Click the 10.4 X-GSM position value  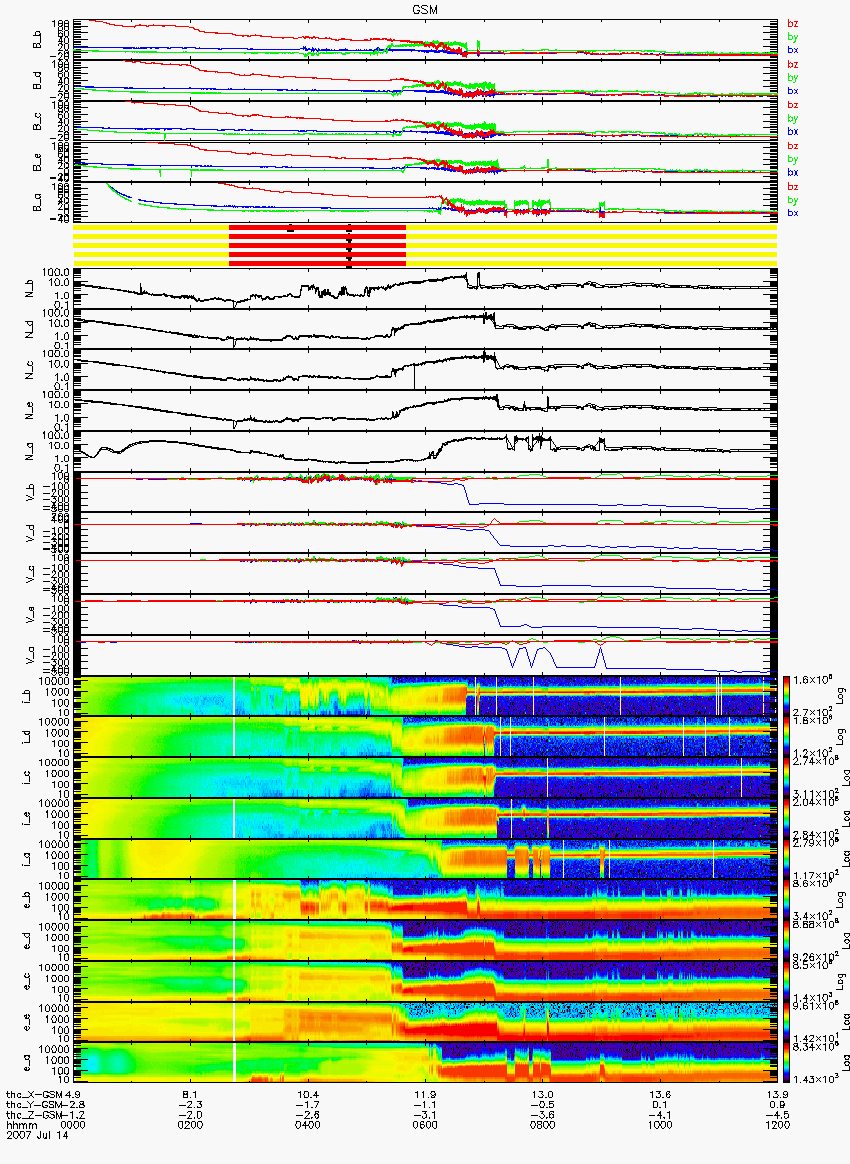tap(308, 1095)
